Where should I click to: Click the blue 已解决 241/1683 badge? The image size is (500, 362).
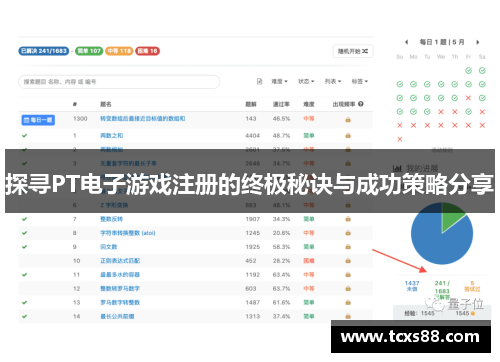[44, 51]
